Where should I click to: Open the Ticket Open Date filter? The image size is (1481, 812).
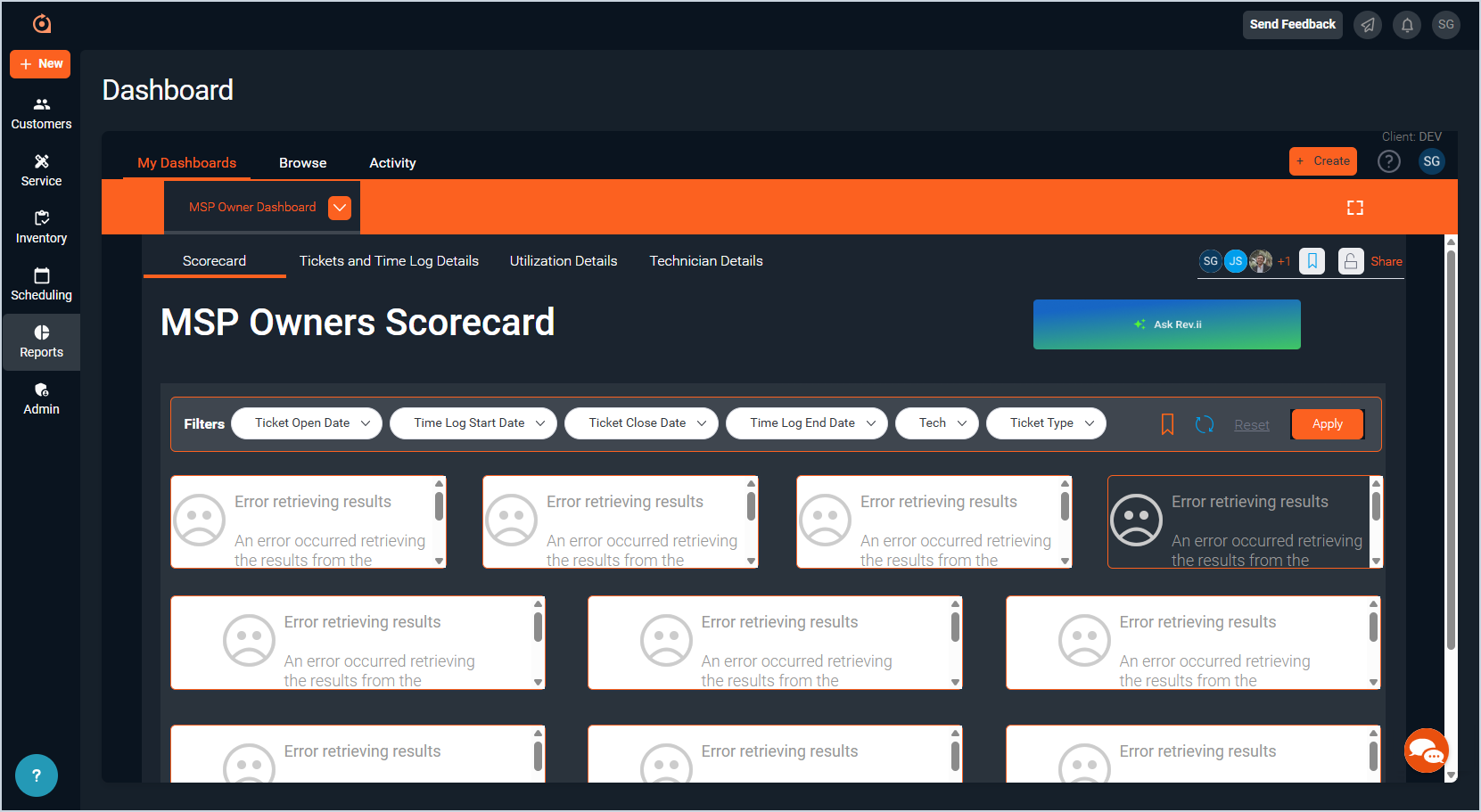pyautogui.click(x=307, y=423)
